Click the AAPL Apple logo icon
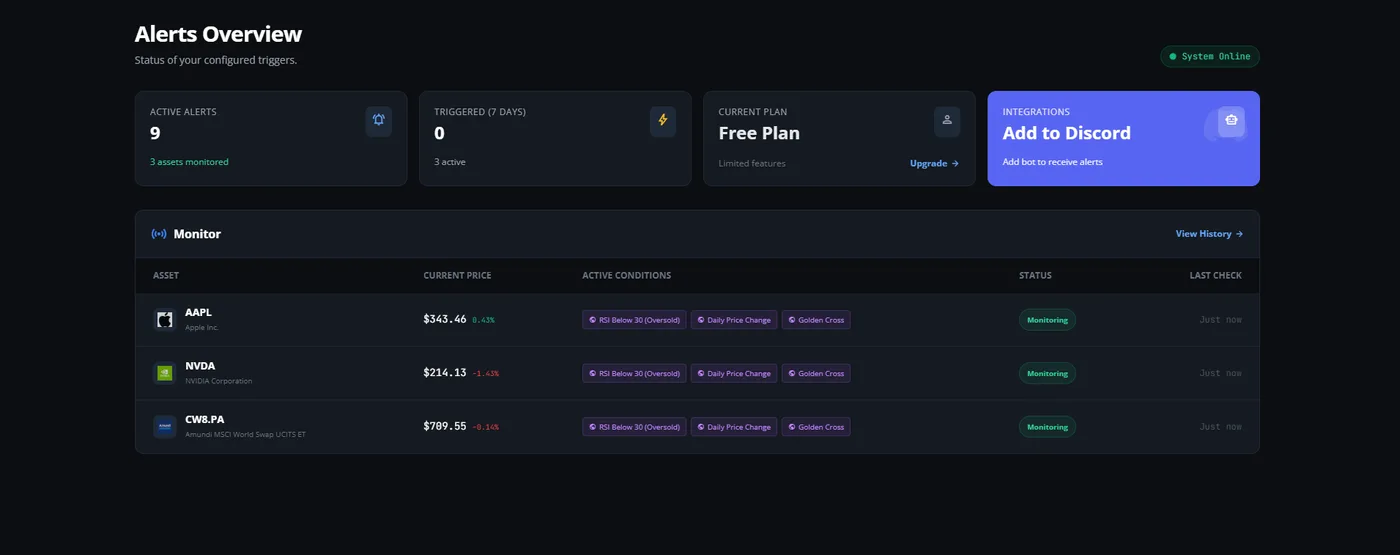 click(x=165, y=320)
